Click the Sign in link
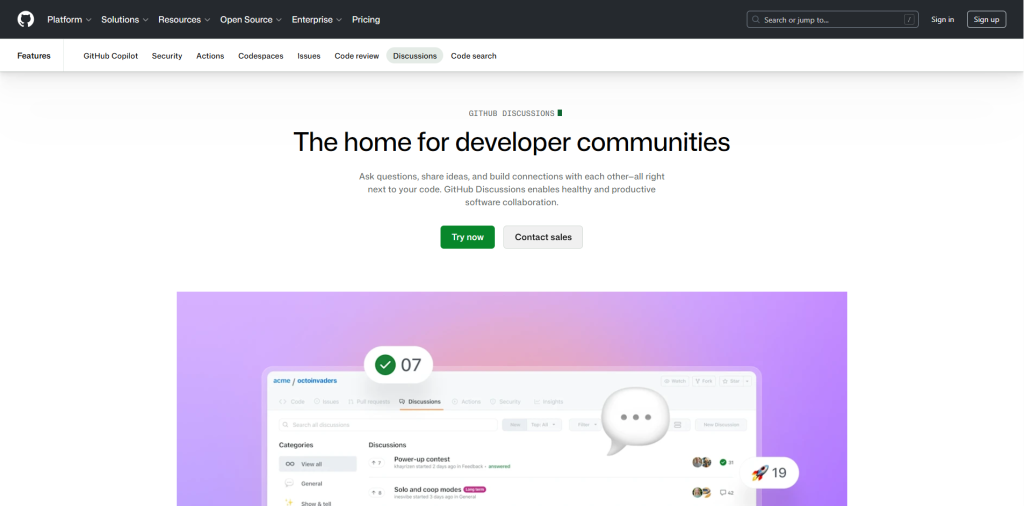Screen dimensions: 1024x506 tap(942, 20)
